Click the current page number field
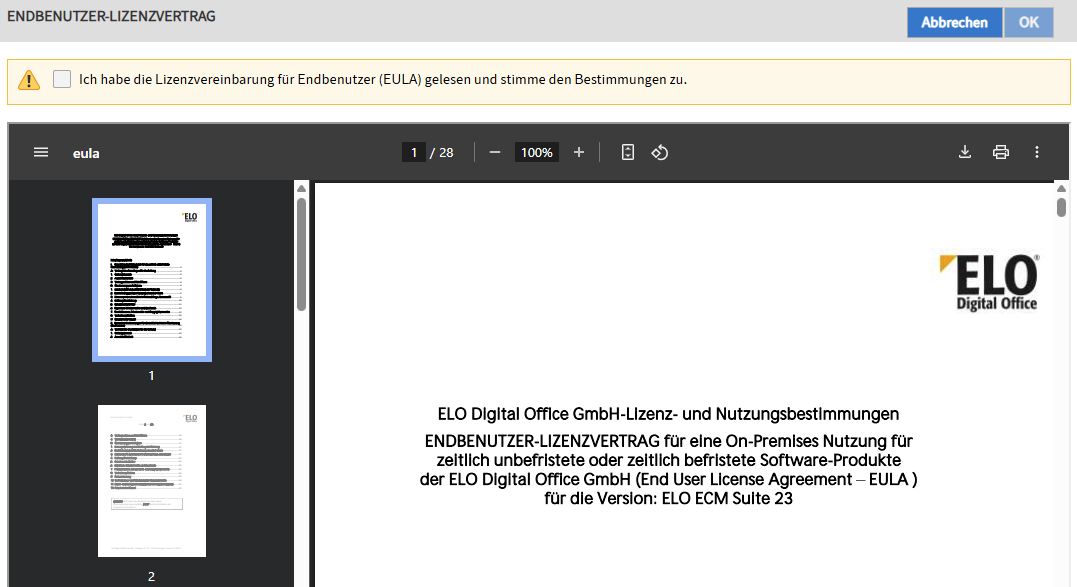1077x587 pixels. (x=413, y=152)
